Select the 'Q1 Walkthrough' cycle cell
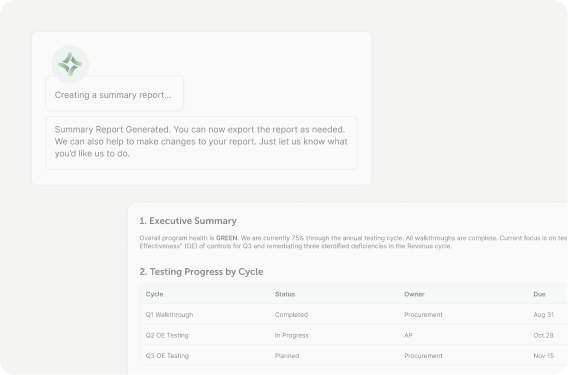 click(169, 314)
